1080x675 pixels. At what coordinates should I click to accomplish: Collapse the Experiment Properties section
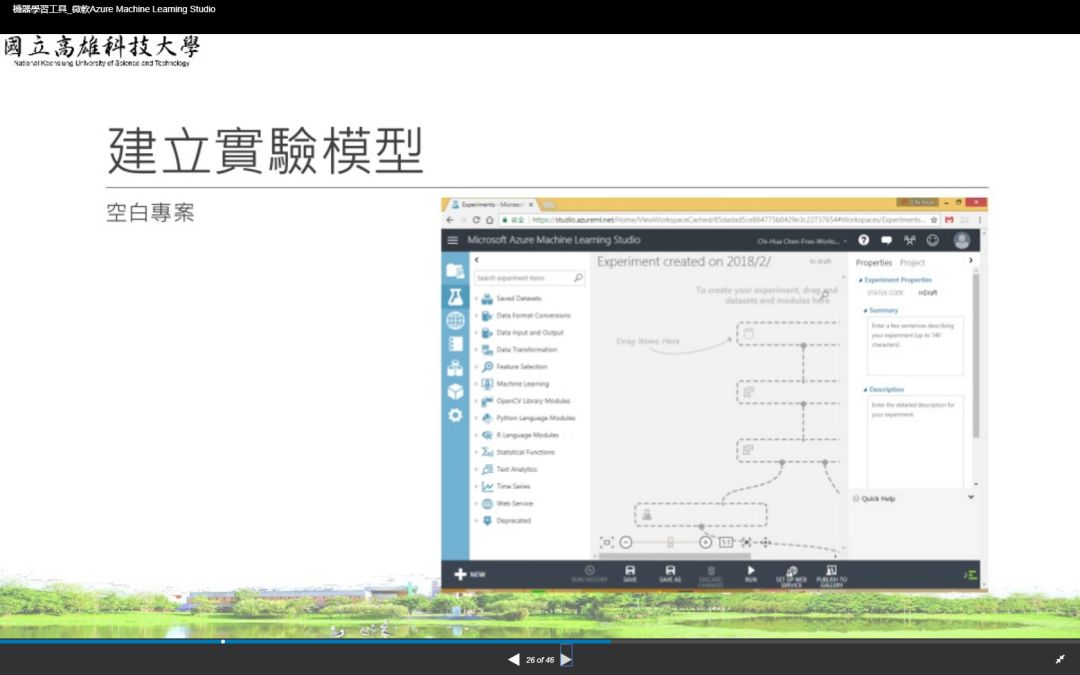(x=860, y=280)
